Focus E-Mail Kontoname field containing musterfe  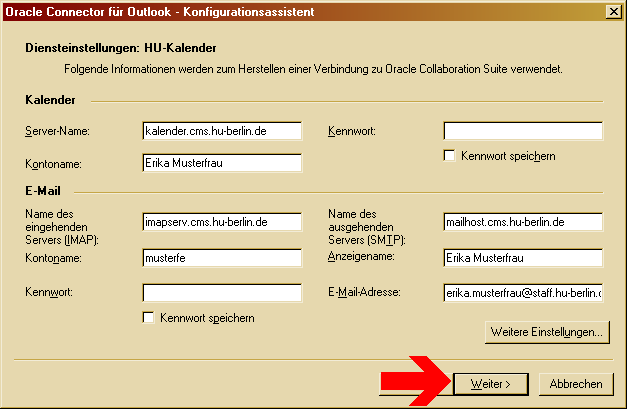point(222,258)
